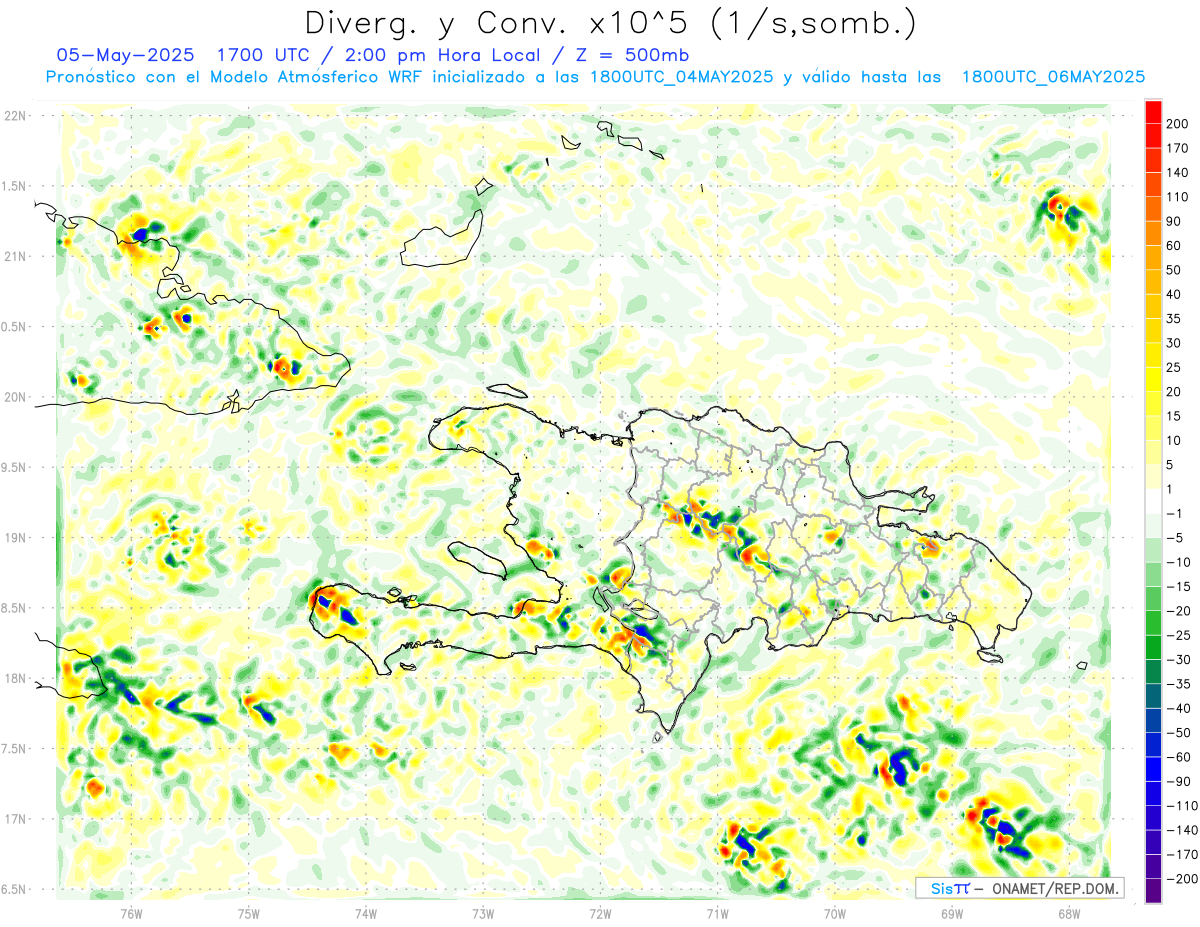1200x927 pixels.
Task: Pick the white swatch between 1 and -1
Action: [1153, 501]
